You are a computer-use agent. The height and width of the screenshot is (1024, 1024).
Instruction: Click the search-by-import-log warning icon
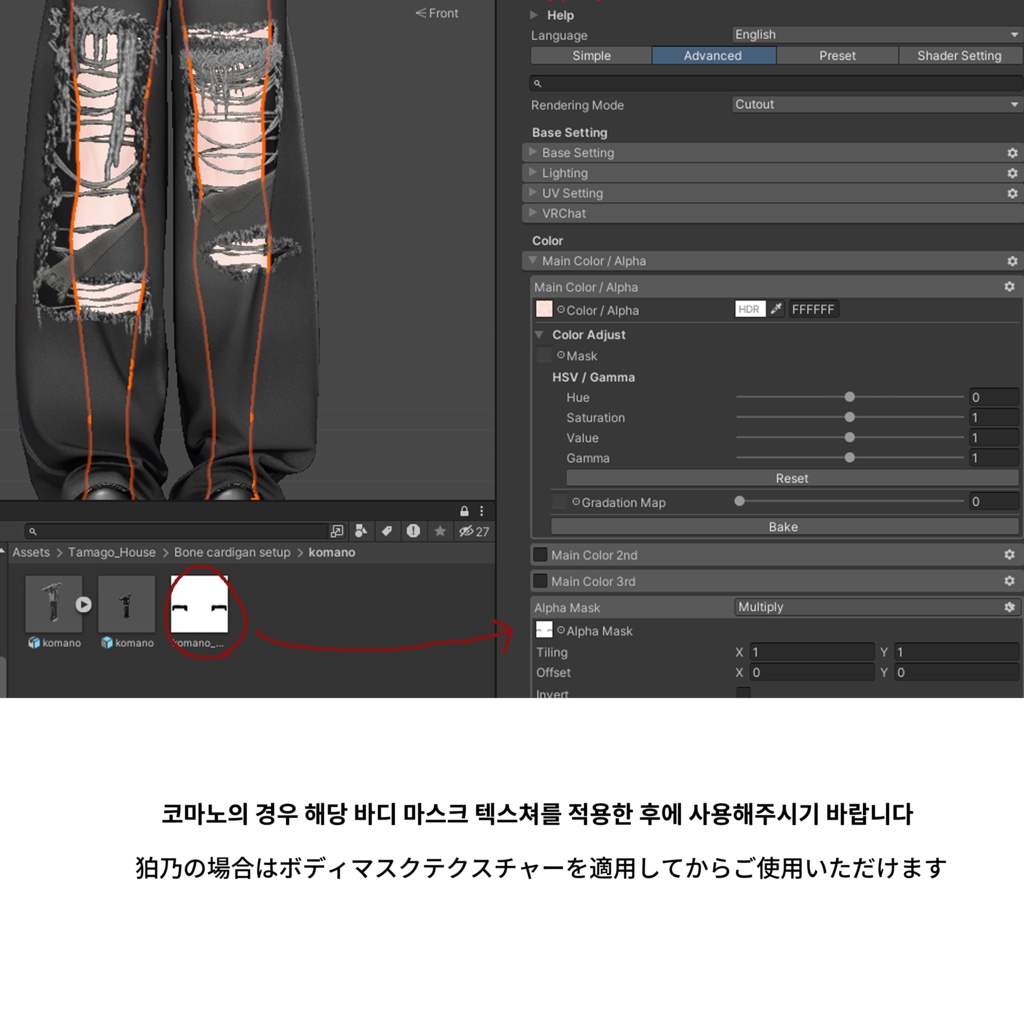click(413, 531)
